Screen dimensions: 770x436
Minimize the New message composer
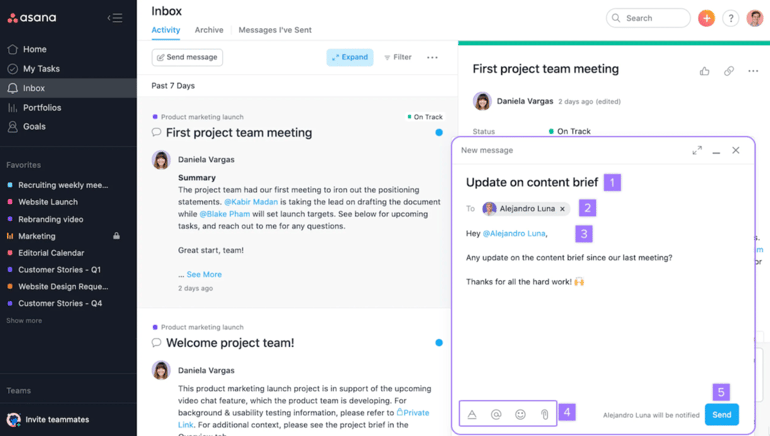716,151
